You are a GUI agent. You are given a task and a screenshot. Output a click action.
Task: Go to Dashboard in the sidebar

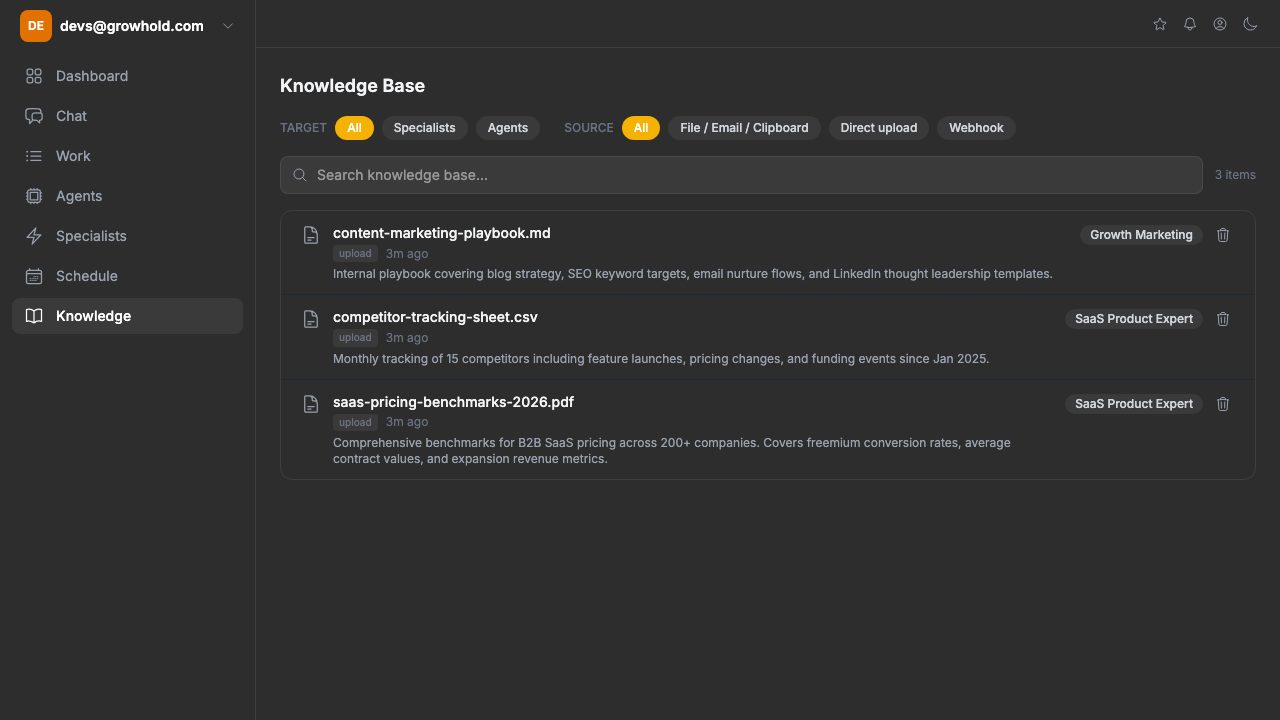click(92, 76)
